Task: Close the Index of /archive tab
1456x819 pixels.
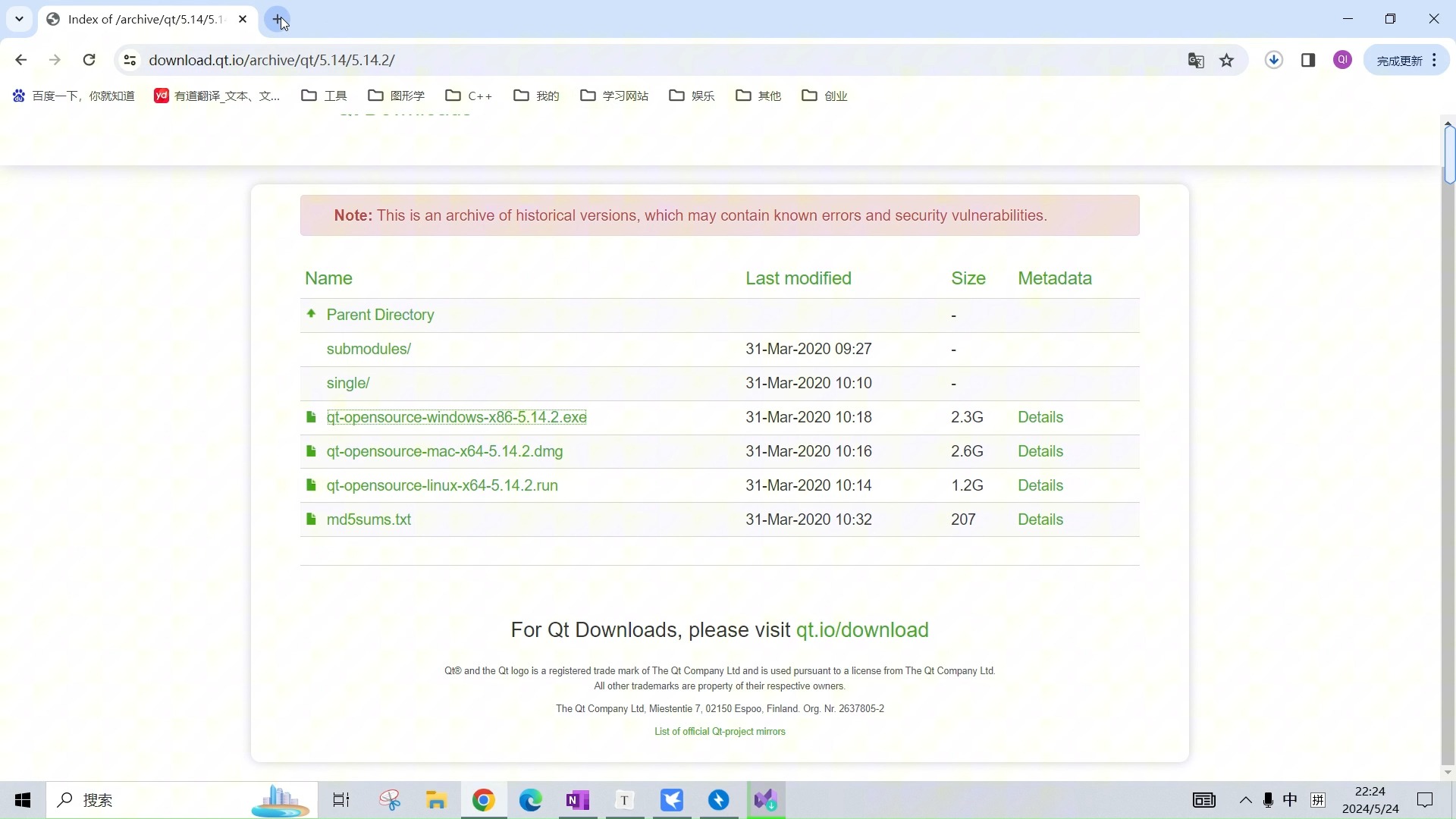Action: tap(243, 19)
